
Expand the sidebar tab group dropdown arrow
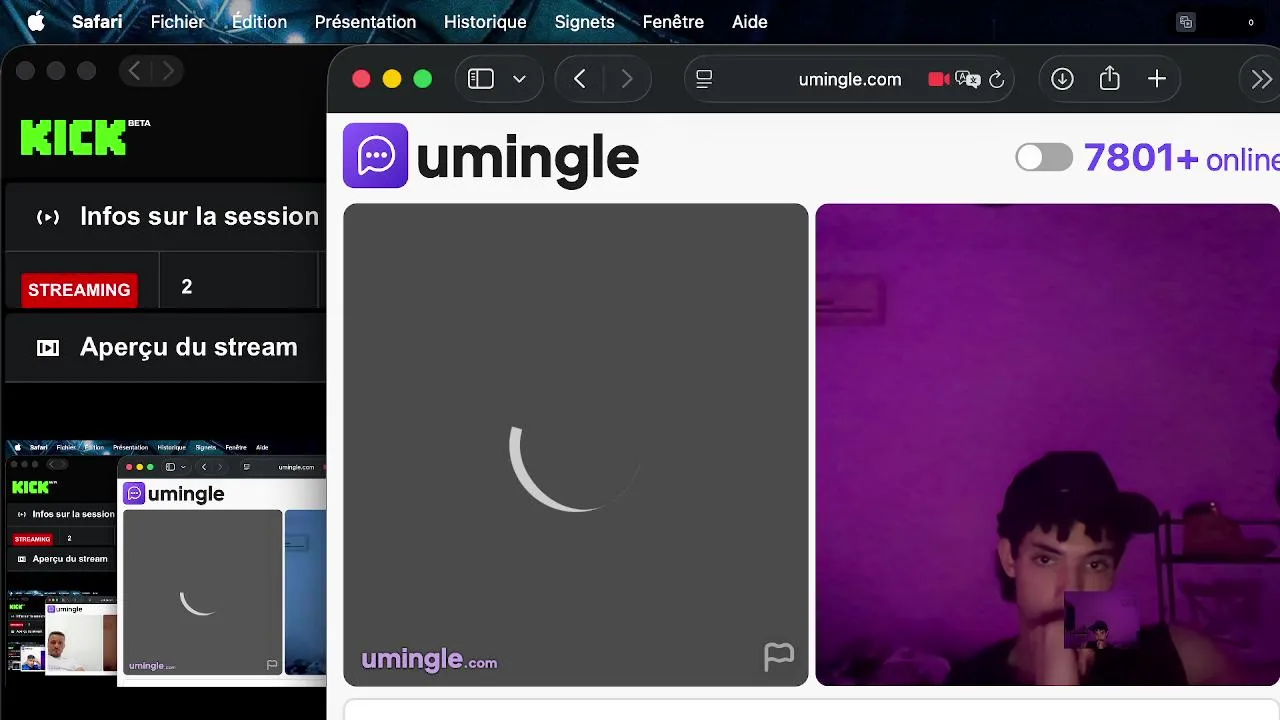(519, 79)
